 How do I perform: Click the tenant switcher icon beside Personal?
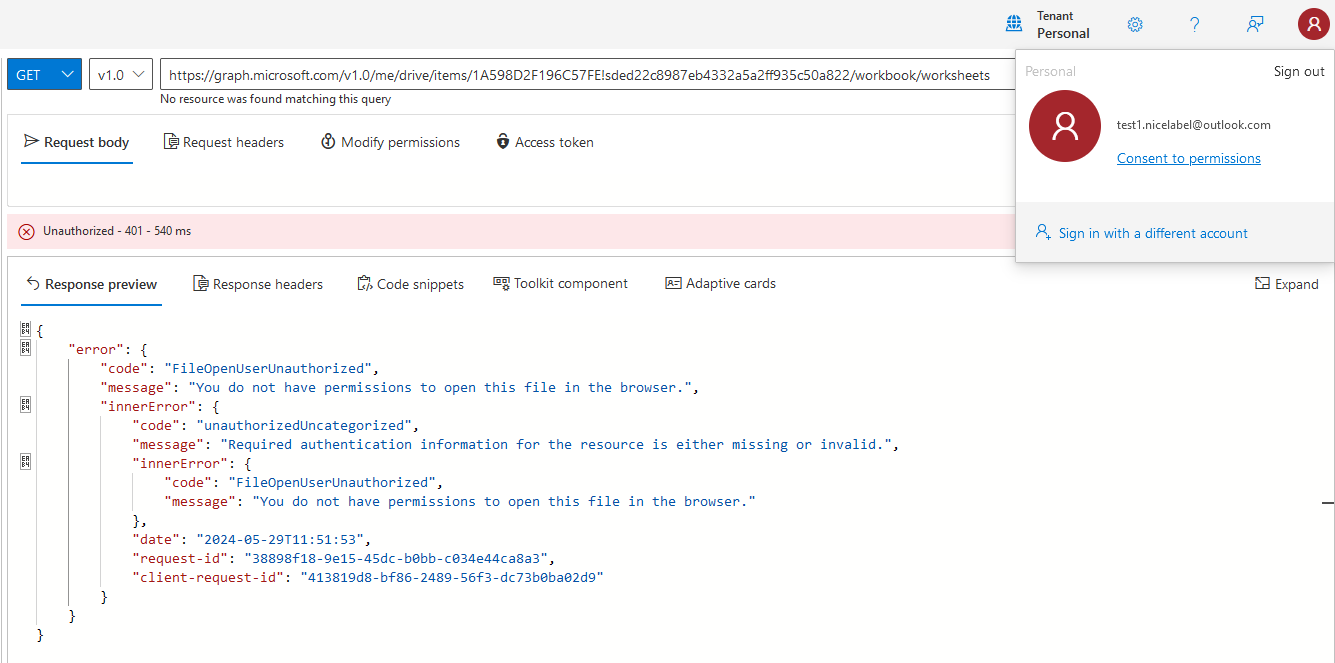[1013, 24]
